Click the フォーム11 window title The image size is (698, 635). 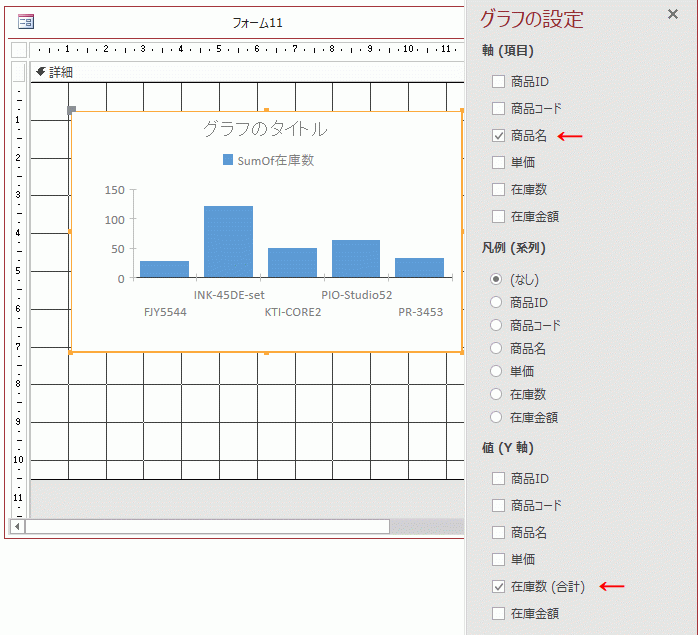pos(257,23)
